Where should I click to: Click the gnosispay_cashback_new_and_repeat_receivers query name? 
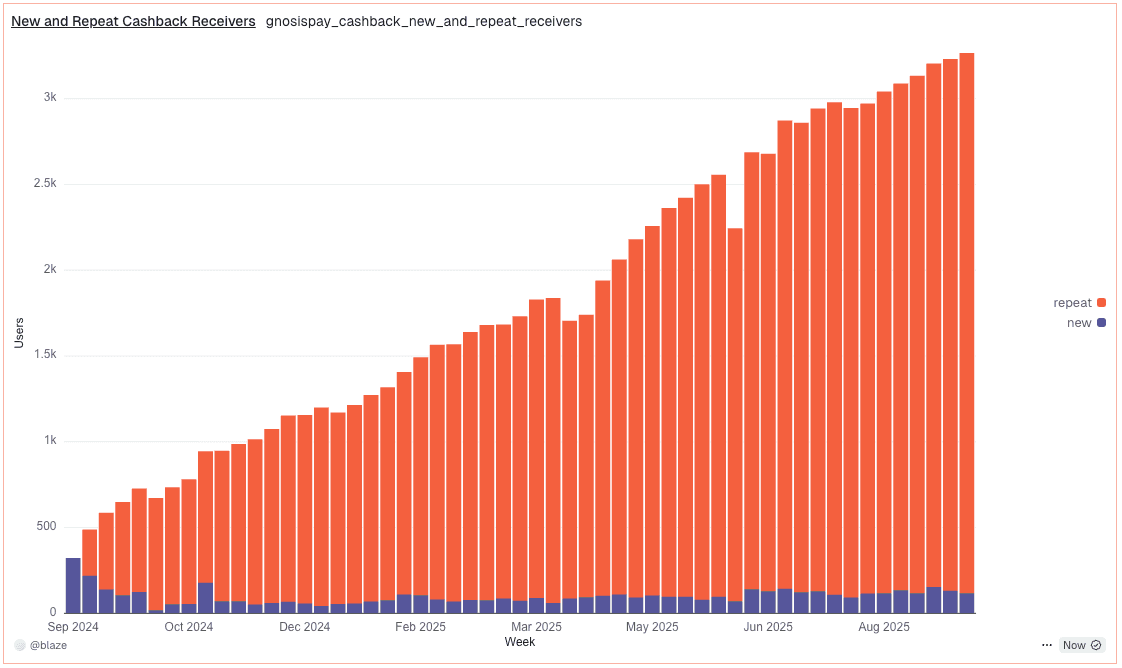(x=424, y=21)
